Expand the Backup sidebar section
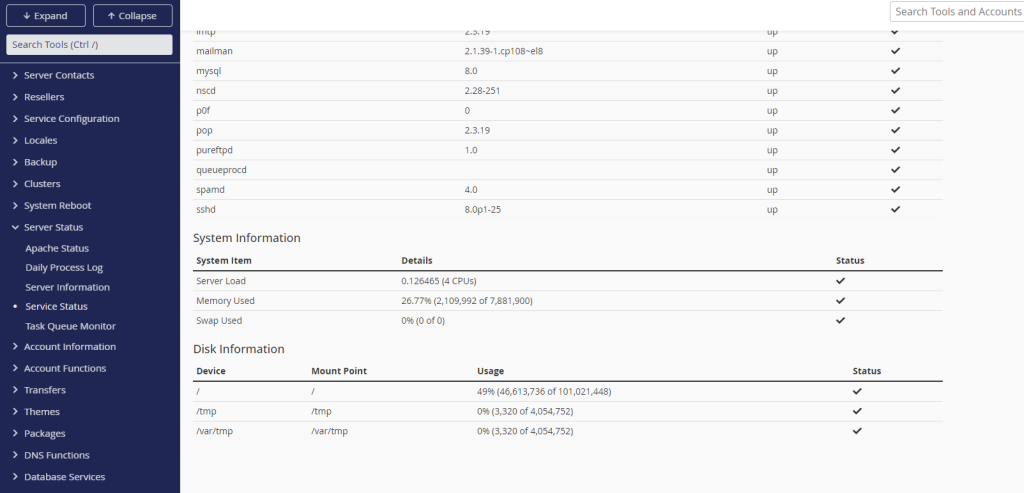 (x=40, y=162)
